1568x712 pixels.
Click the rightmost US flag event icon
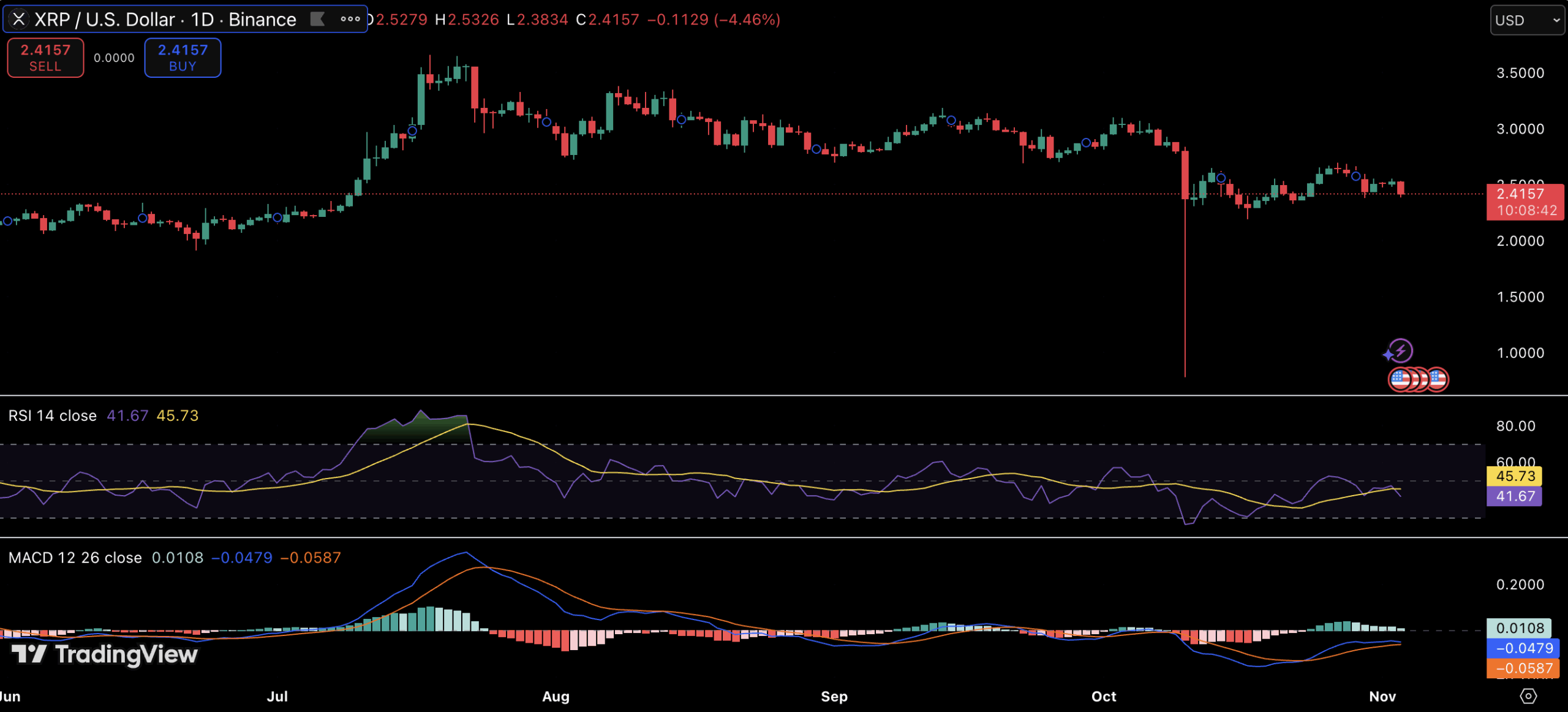[1438, 379]
